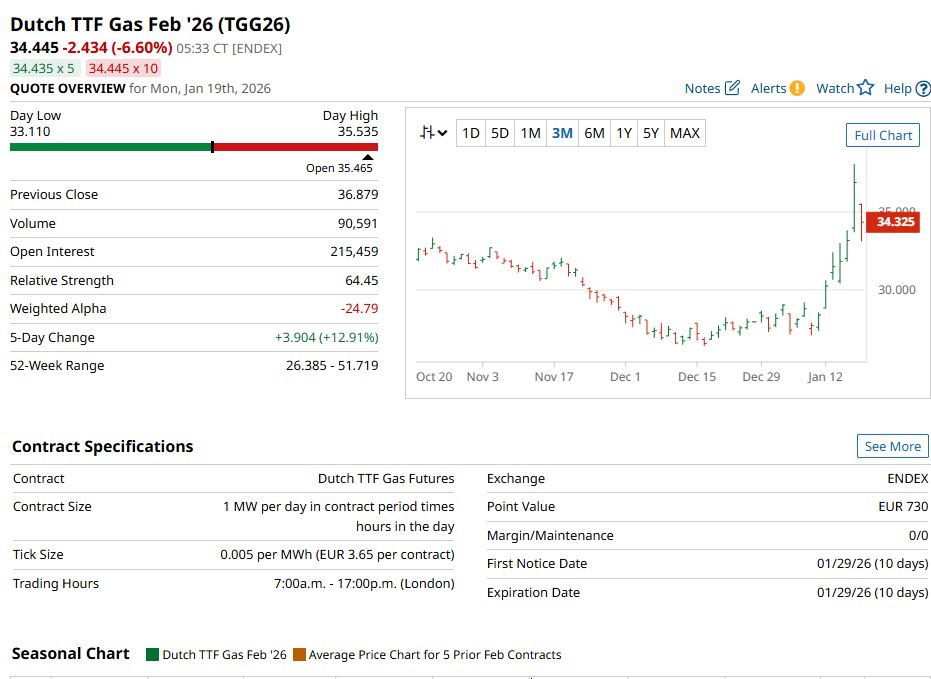
Task: Click the Notes edit icon
Action: point(732,88)
